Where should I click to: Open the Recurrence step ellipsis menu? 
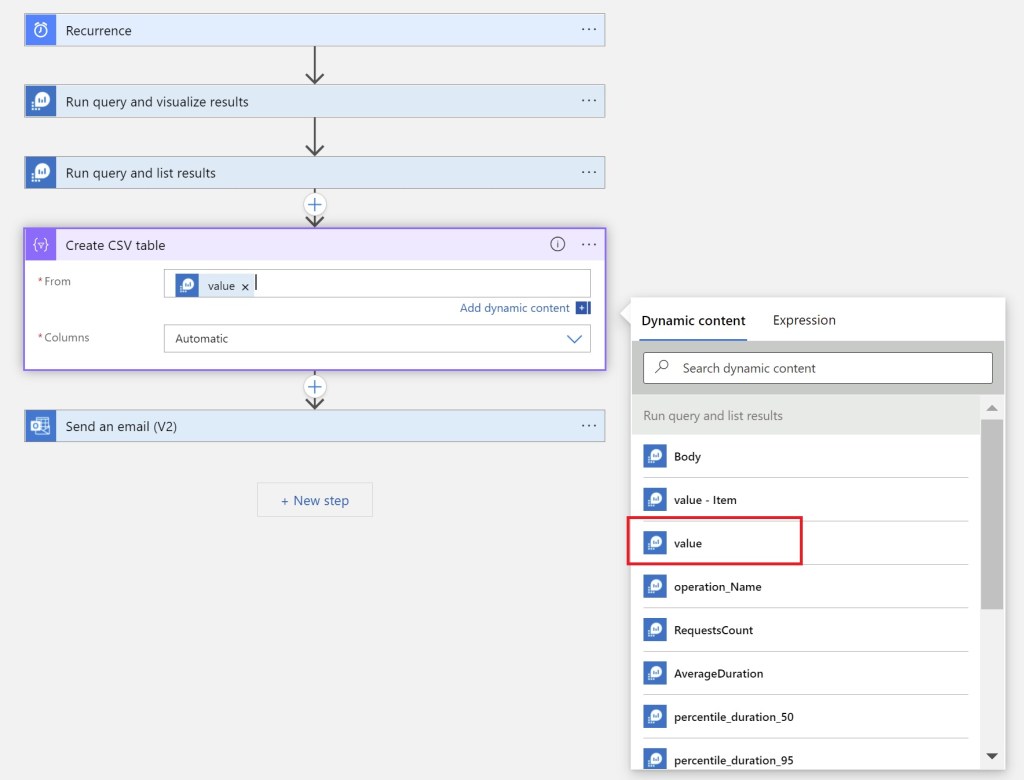(x=589, y=30)
